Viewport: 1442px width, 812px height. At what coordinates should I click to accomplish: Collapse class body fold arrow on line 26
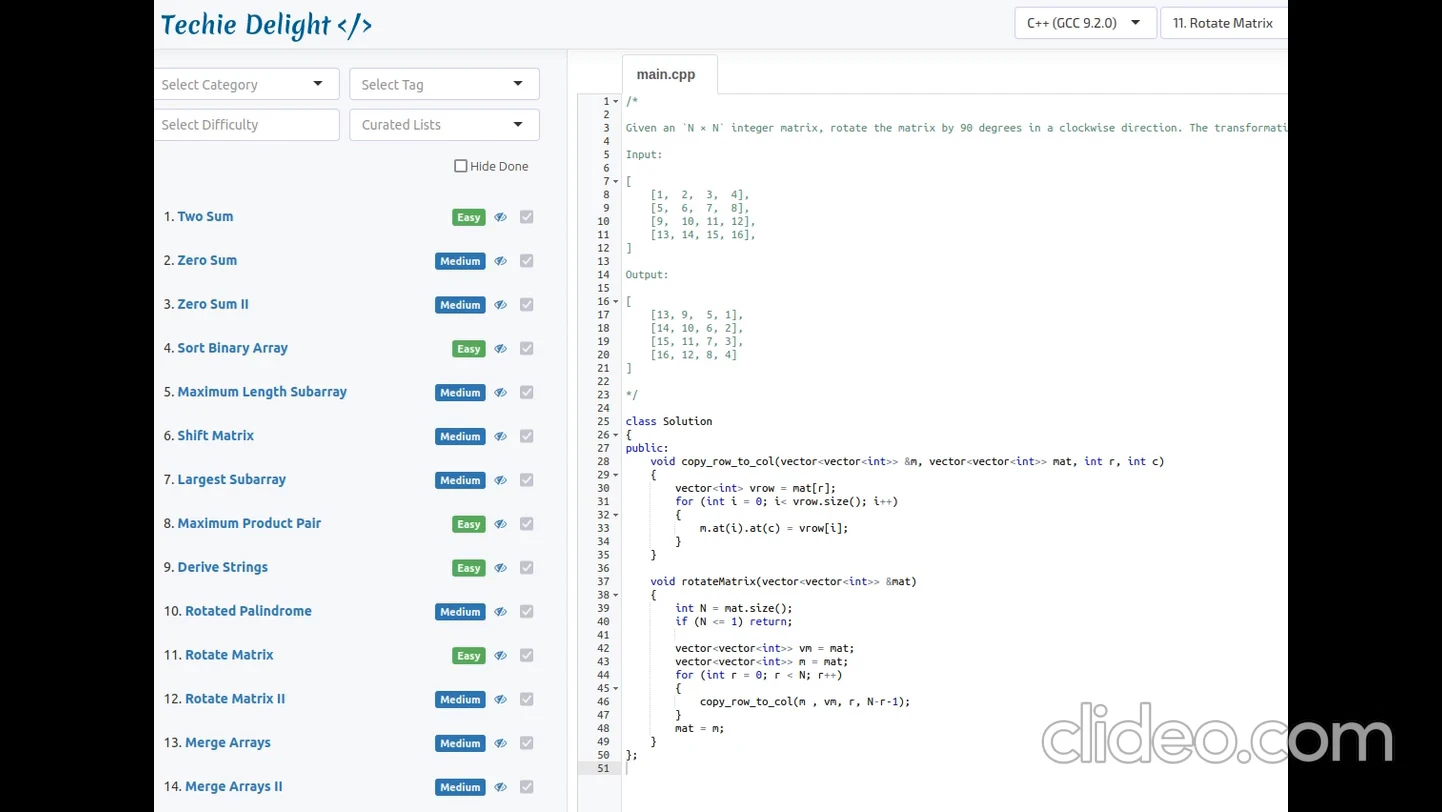(616, 435)
